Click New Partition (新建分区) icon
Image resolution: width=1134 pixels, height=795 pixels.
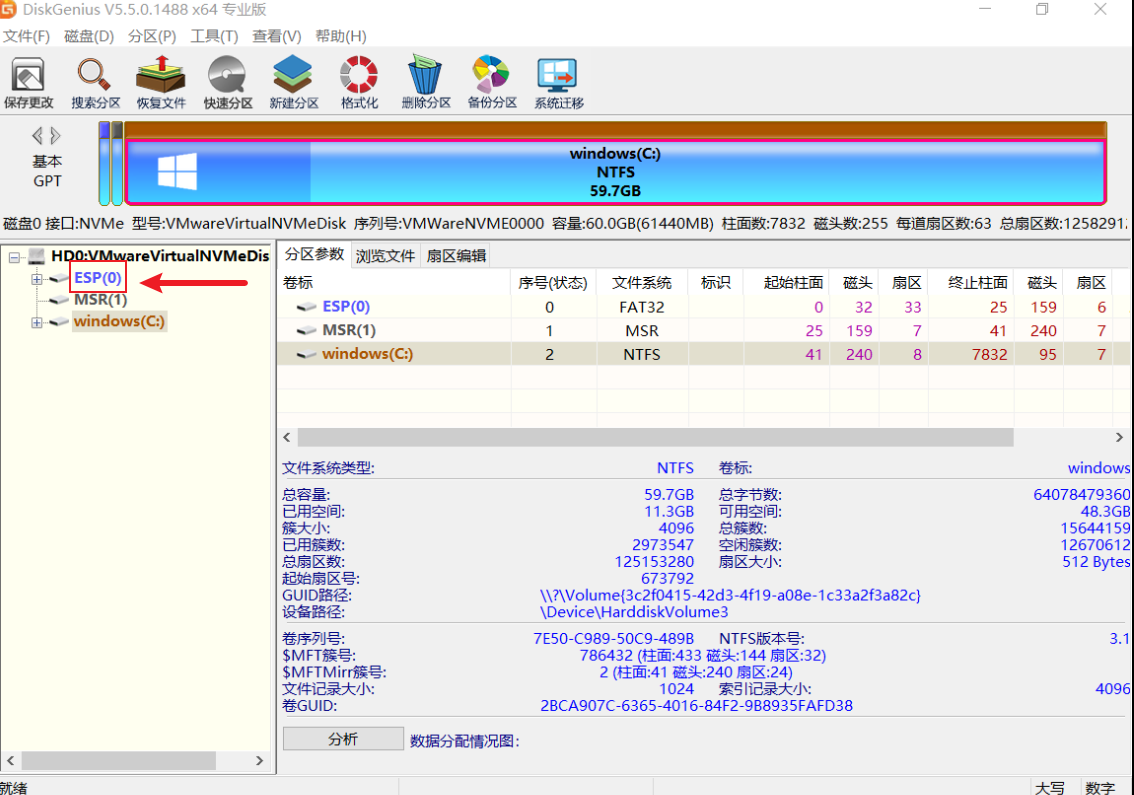(x=294, y=82)
